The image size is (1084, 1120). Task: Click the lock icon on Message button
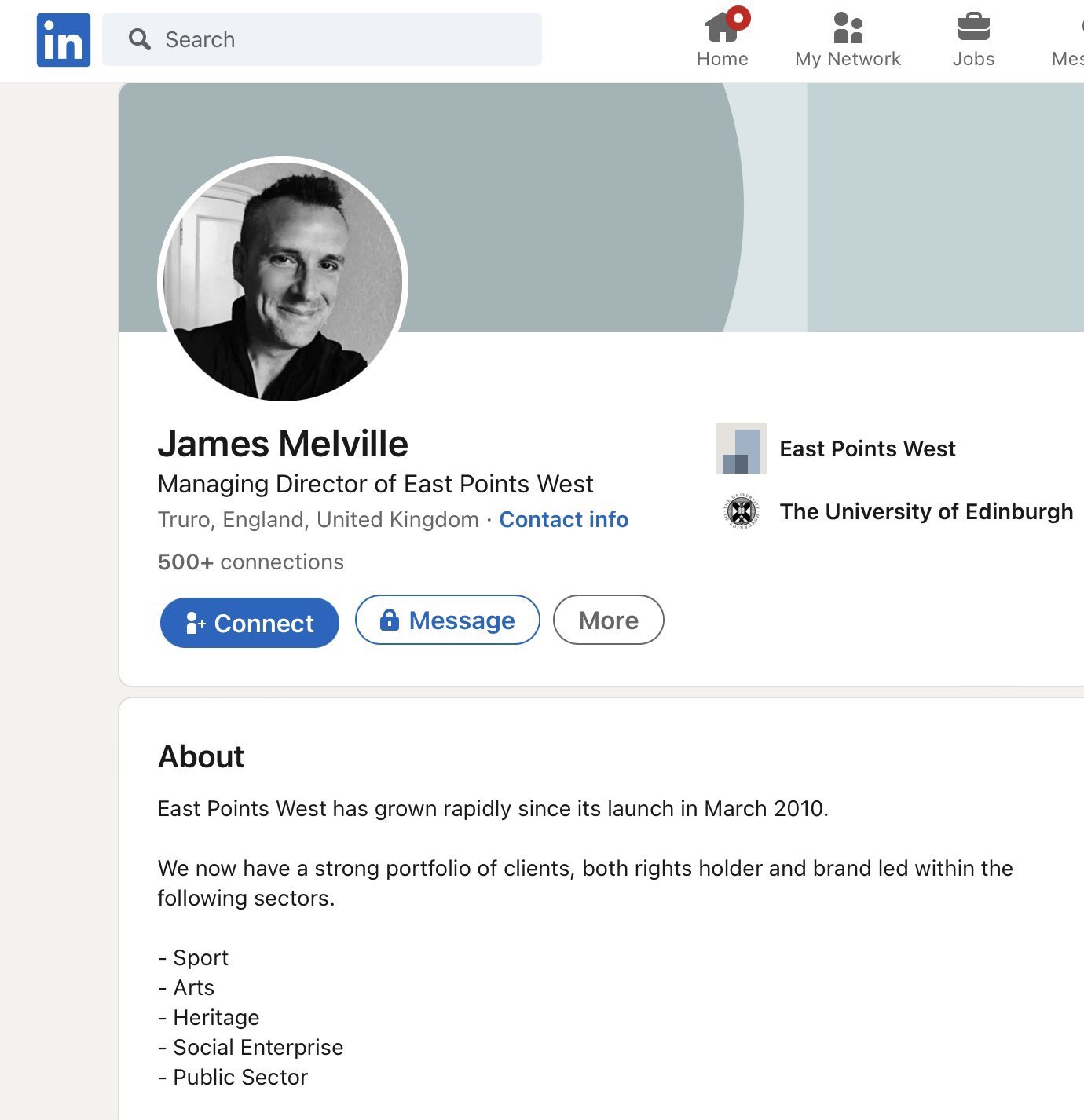point(390,620)
